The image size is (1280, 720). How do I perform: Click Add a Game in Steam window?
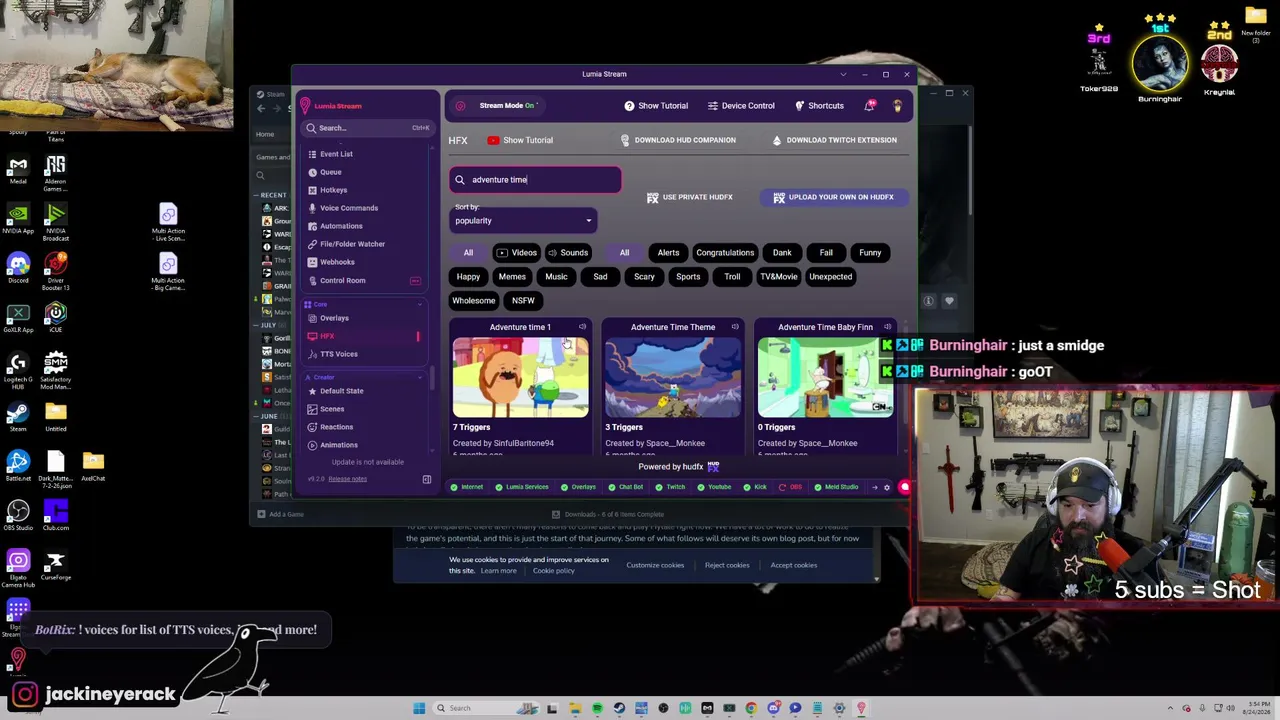click(281, 514)
